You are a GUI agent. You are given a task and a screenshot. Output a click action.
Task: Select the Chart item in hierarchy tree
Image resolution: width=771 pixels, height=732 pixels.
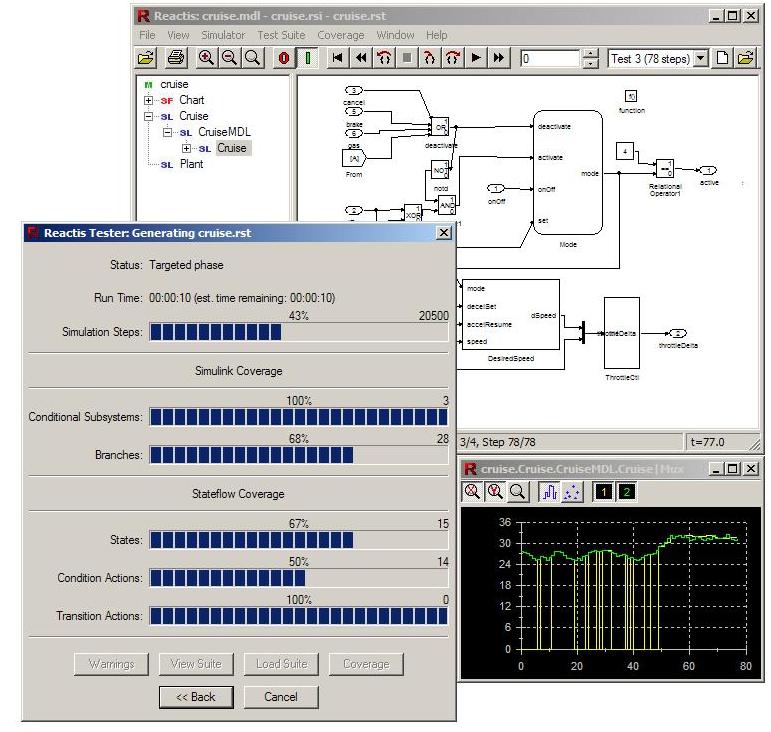191,100
